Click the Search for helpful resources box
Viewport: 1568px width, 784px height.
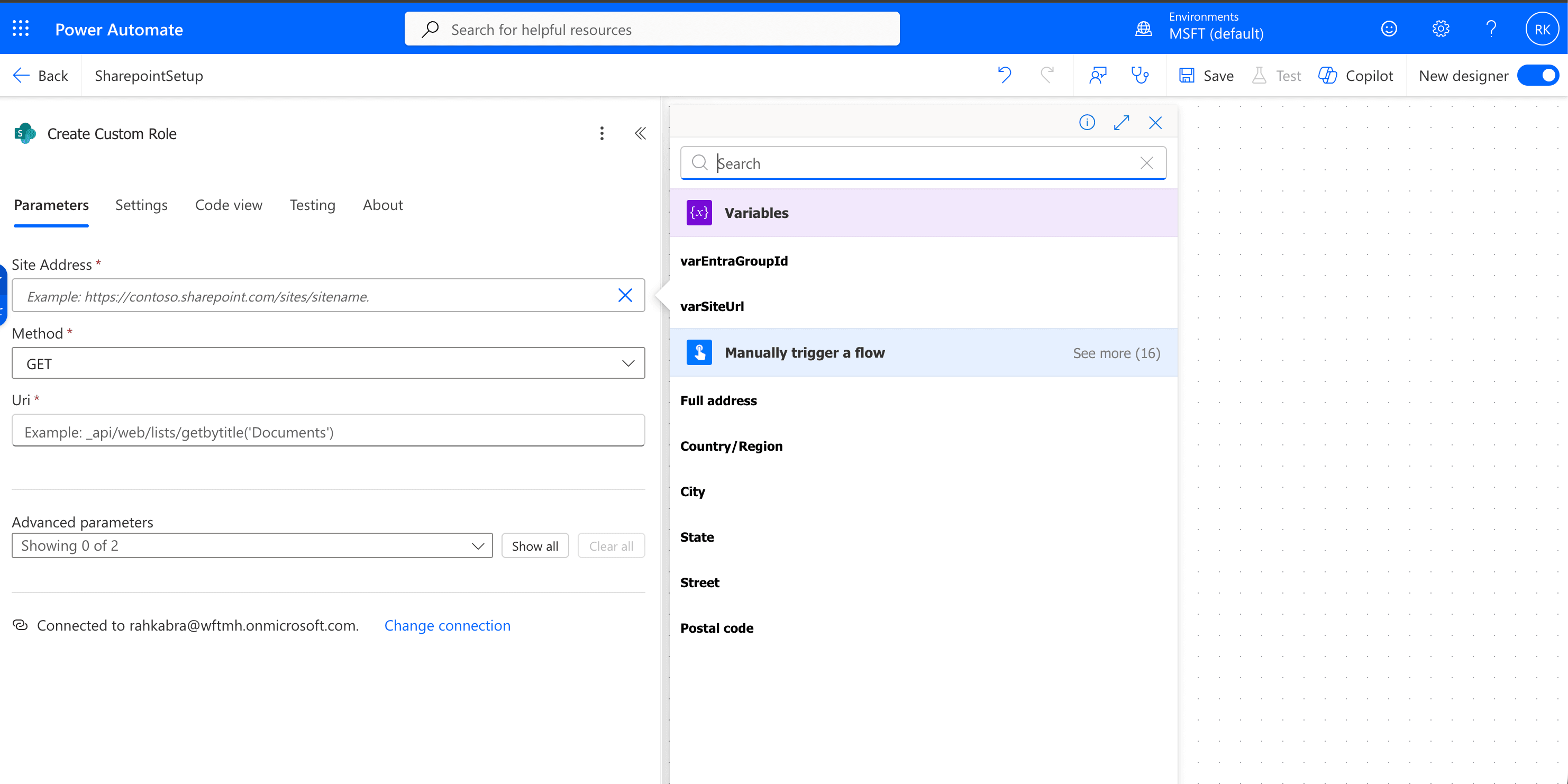click(651, 29)
